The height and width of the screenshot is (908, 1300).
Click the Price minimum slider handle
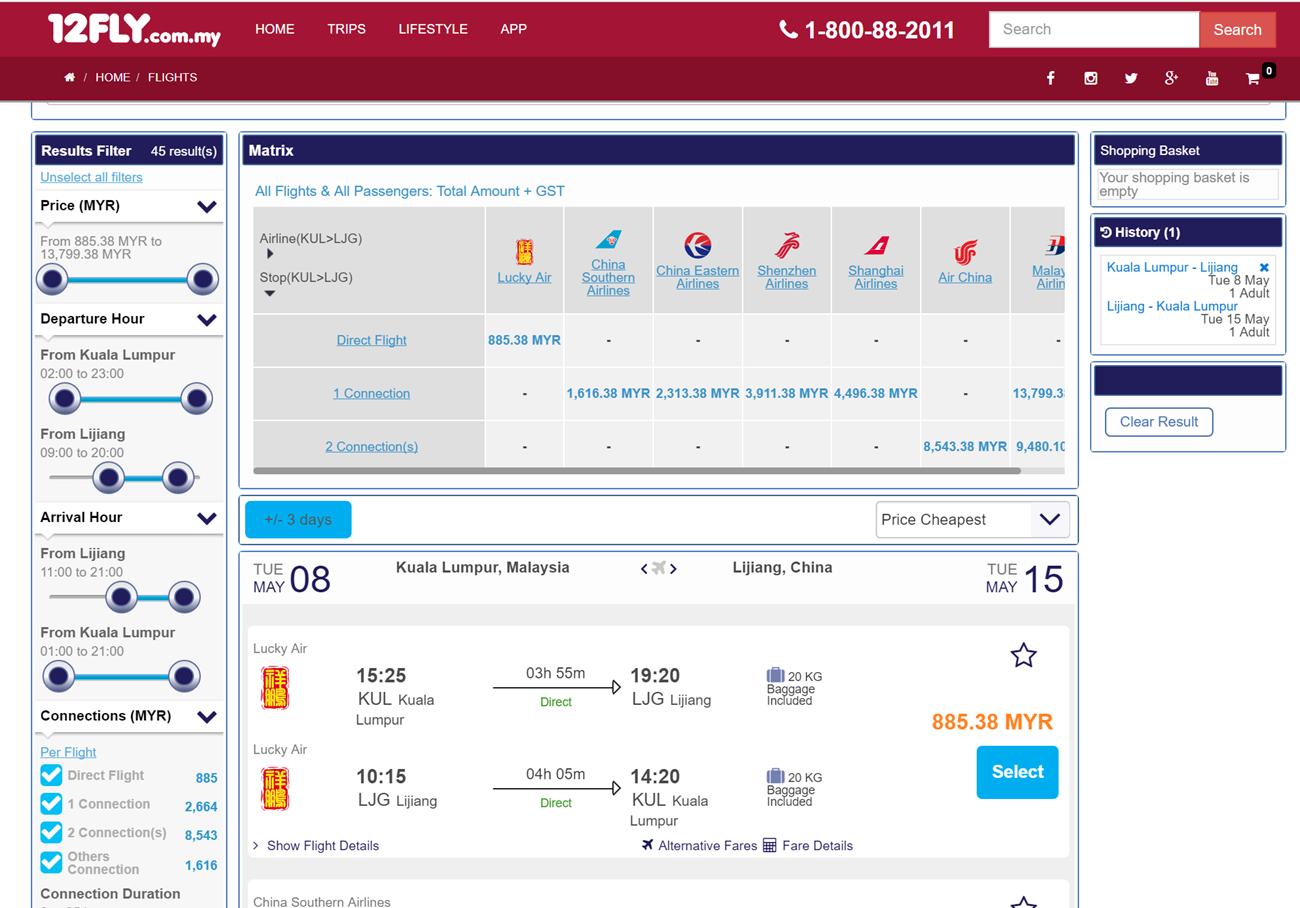point(52,280)
